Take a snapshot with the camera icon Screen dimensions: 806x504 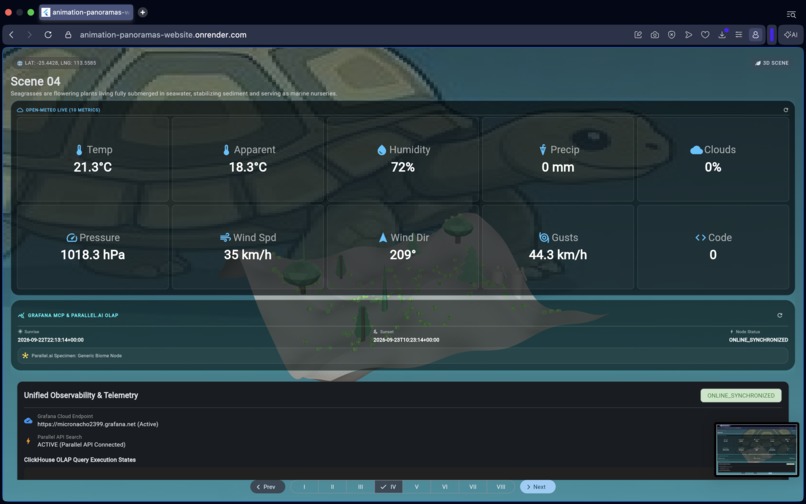[654, 34]
